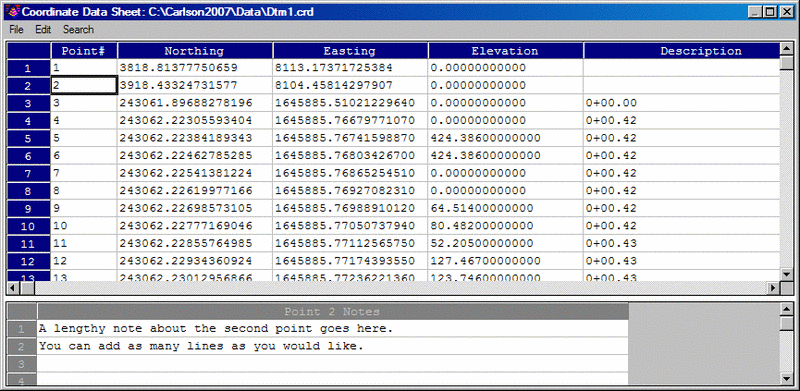Open the Edit menu
The image size is (800, 391).
click(43, 30)
